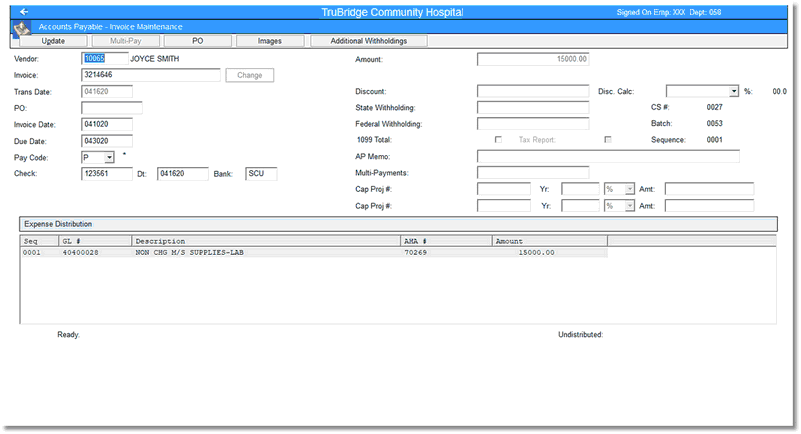Go back using the arrow icon
Screen dimensions: 801x434
tap(23, 12)
